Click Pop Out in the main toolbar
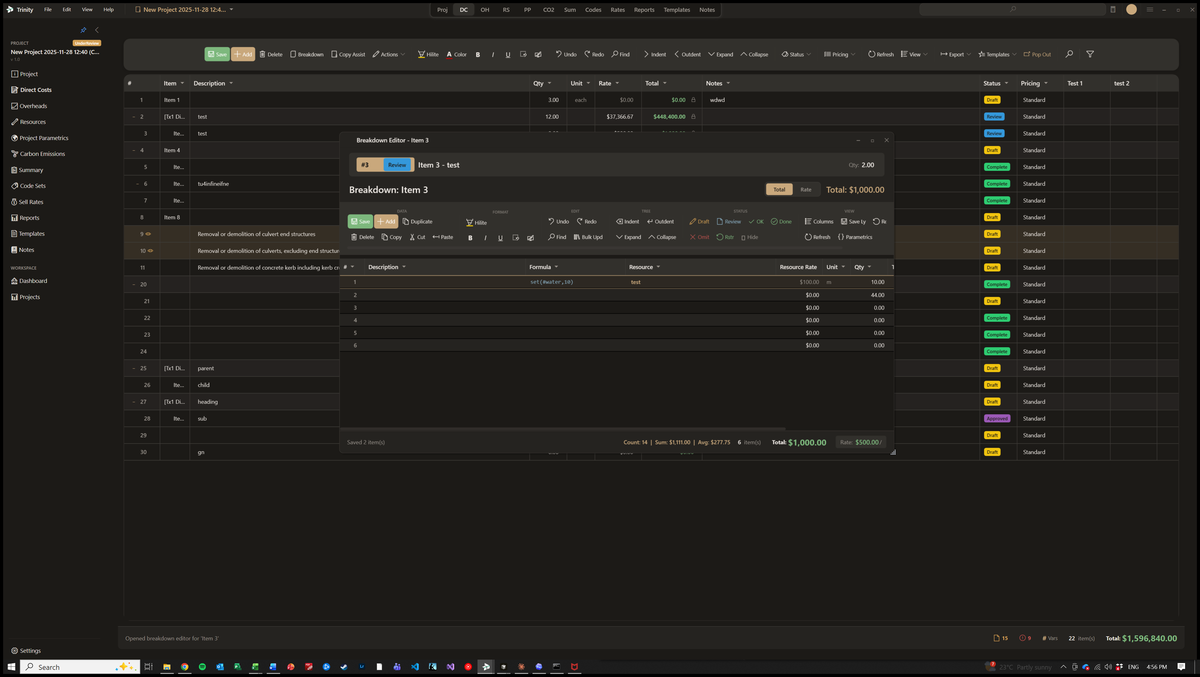The image size is (1200, 677). click(1037, 54)
